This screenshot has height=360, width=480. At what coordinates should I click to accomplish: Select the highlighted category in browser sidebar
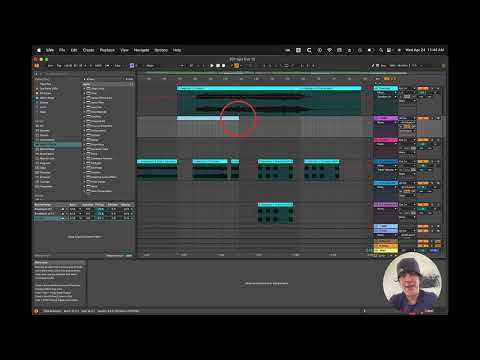coord(58,145)
